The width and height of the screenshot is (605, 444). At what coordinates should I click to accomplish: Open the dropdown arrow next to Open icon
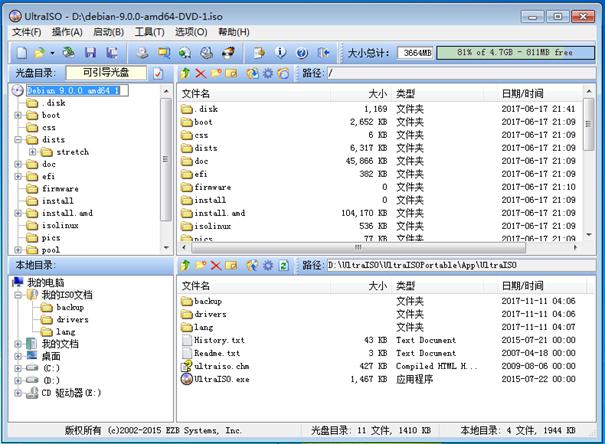(52, 53)
